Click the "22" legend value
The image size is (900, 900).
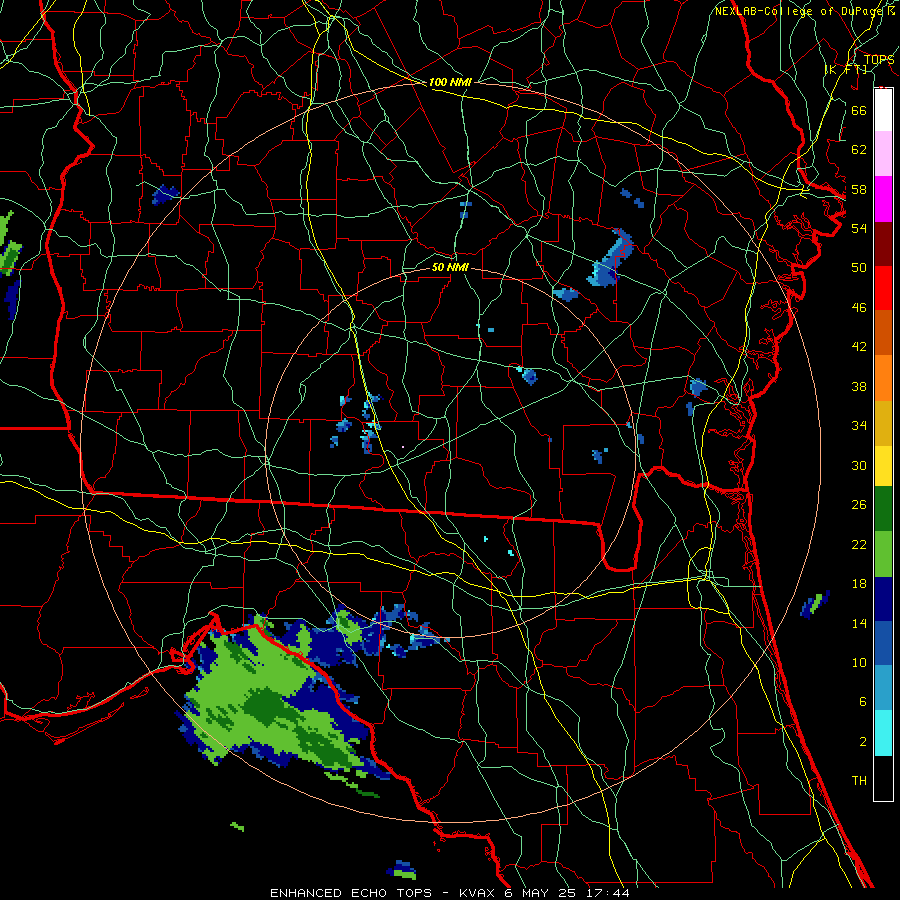[859, 545]
